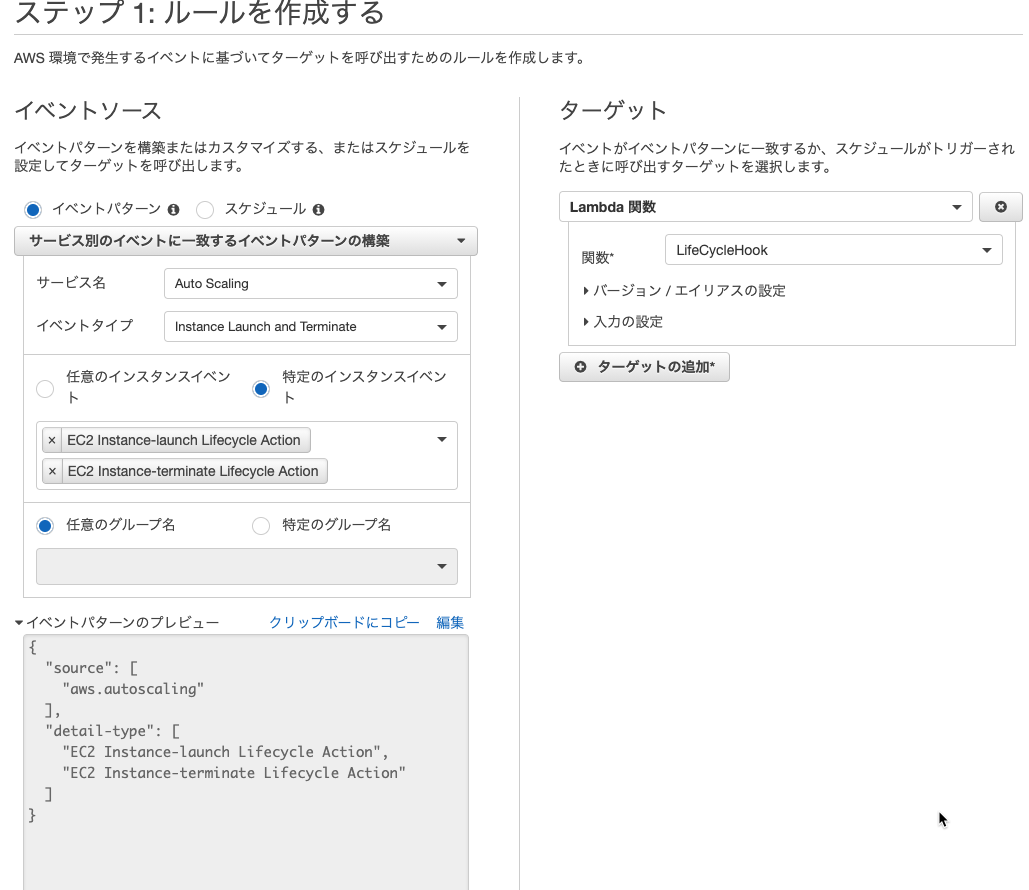Remove the Lambda target with X button
1029x890 pixels.
tap(1000, 207)
